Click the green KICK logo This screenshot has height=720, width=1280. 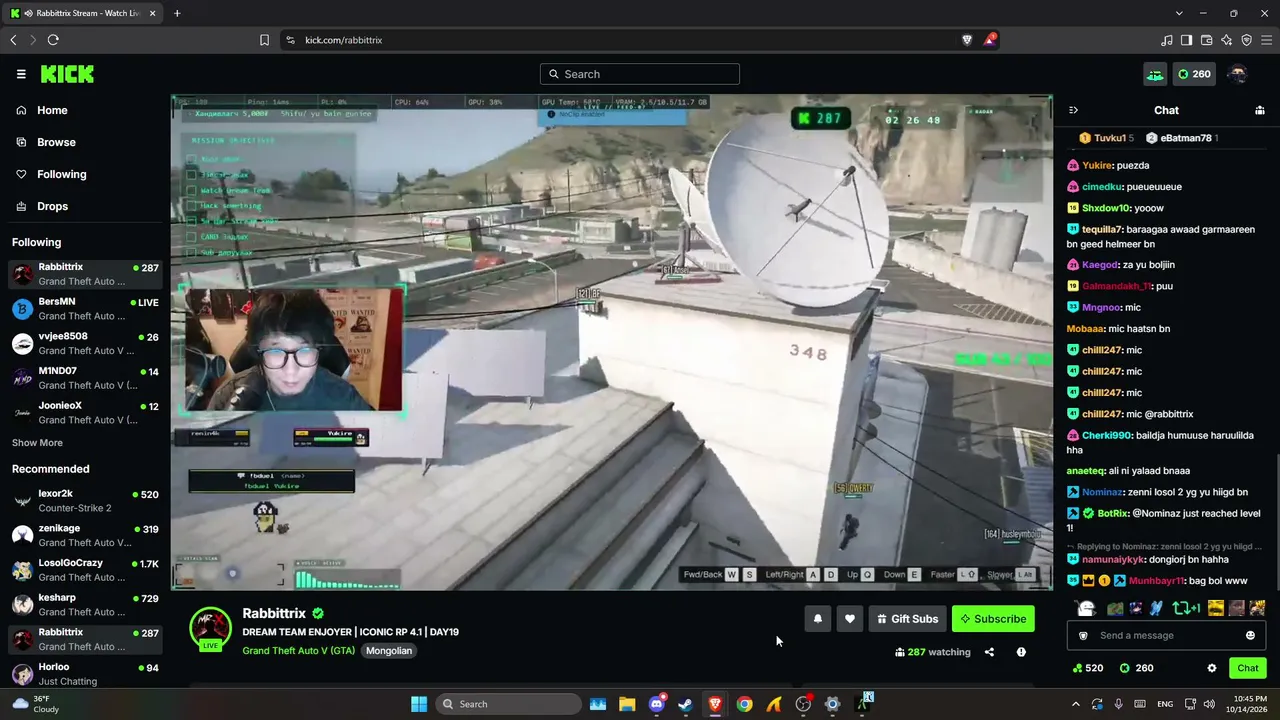67,74
